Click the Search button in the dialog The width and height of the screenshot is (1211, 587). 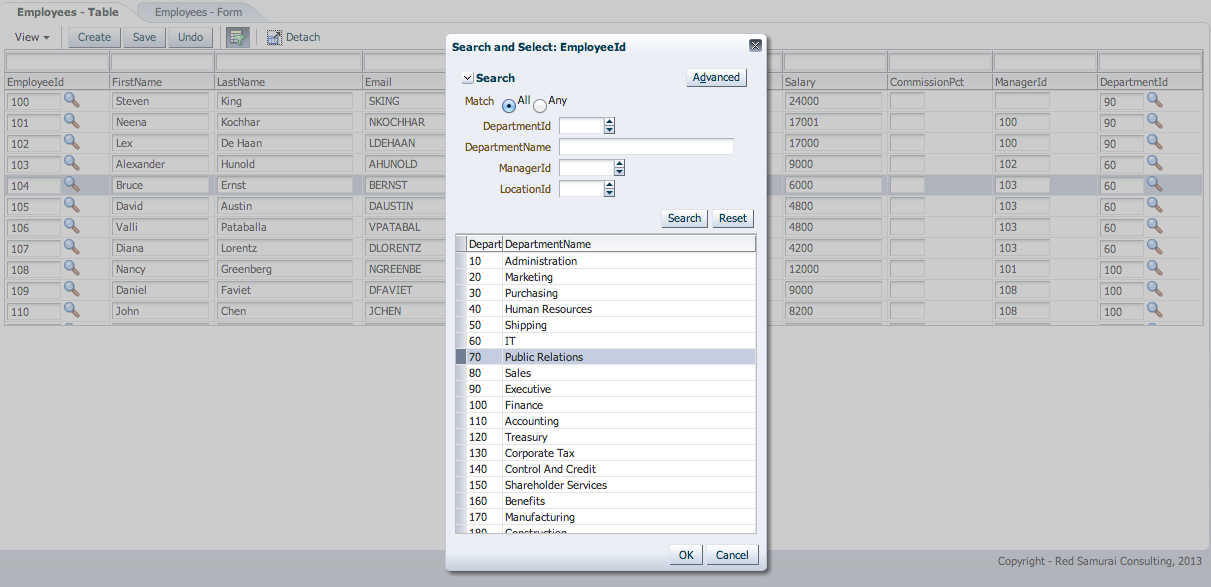(x=683, y=218)
